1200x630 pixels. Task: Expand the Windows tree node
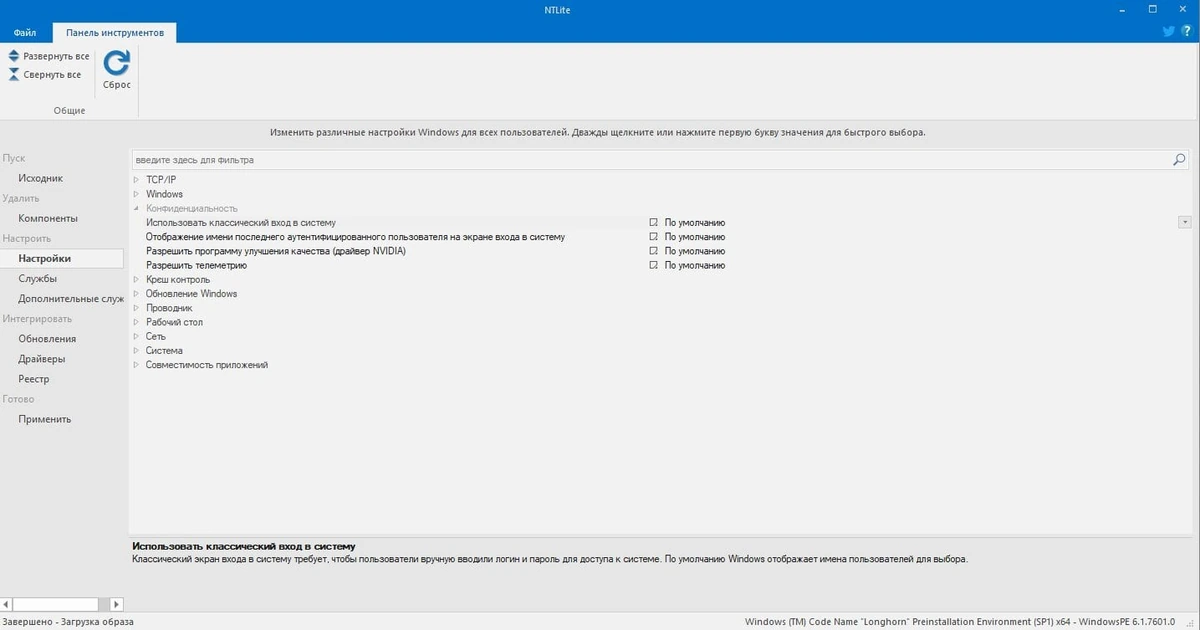tap(136, 194)
